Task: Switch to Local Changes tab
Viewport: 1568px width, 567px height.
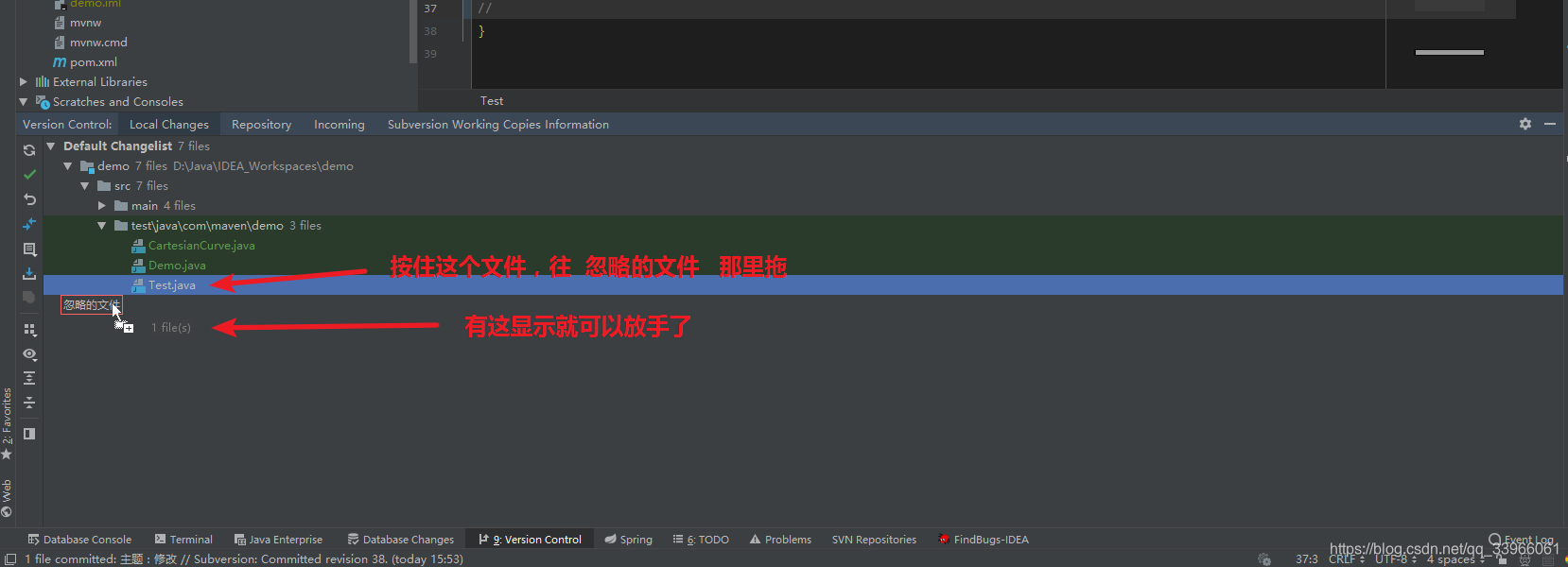Action: 169,125
